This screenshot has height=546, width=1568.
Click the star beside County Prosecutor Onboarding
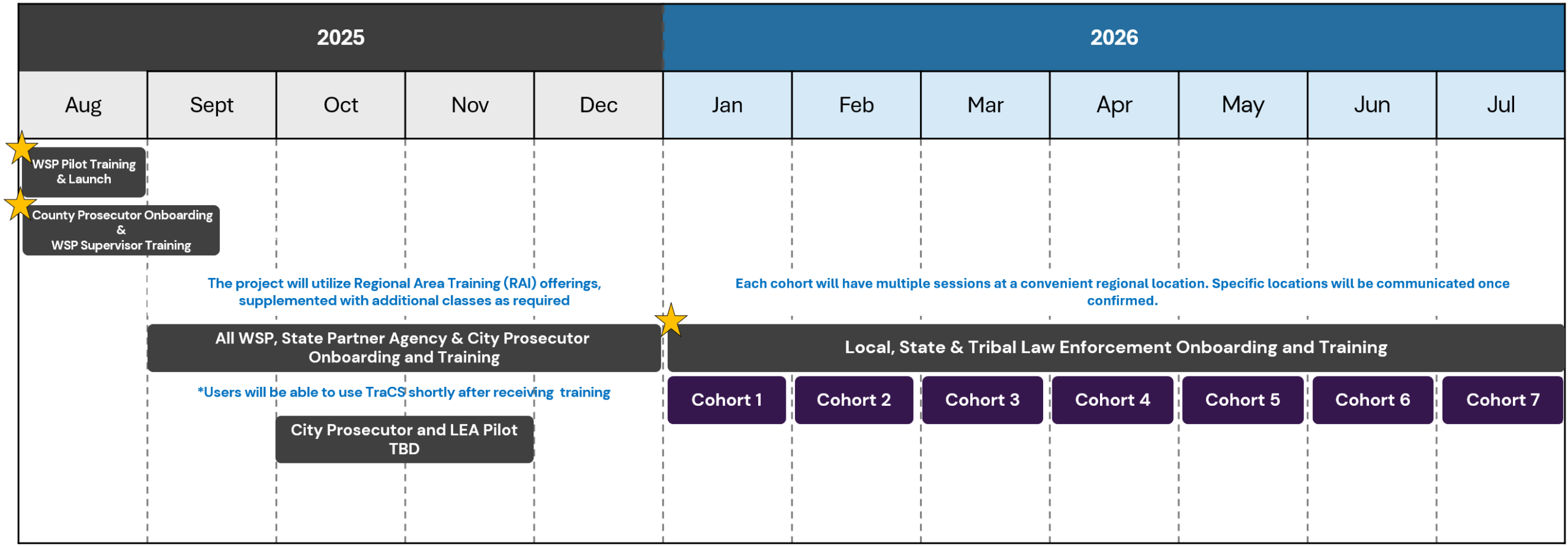coord(20,204)
